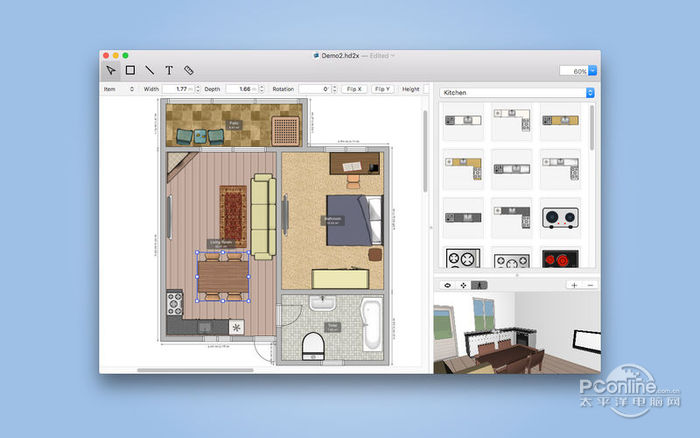Viewport: 700px width, 438px height.
Task: Click the Depth value field
Action: click(242, 89)
